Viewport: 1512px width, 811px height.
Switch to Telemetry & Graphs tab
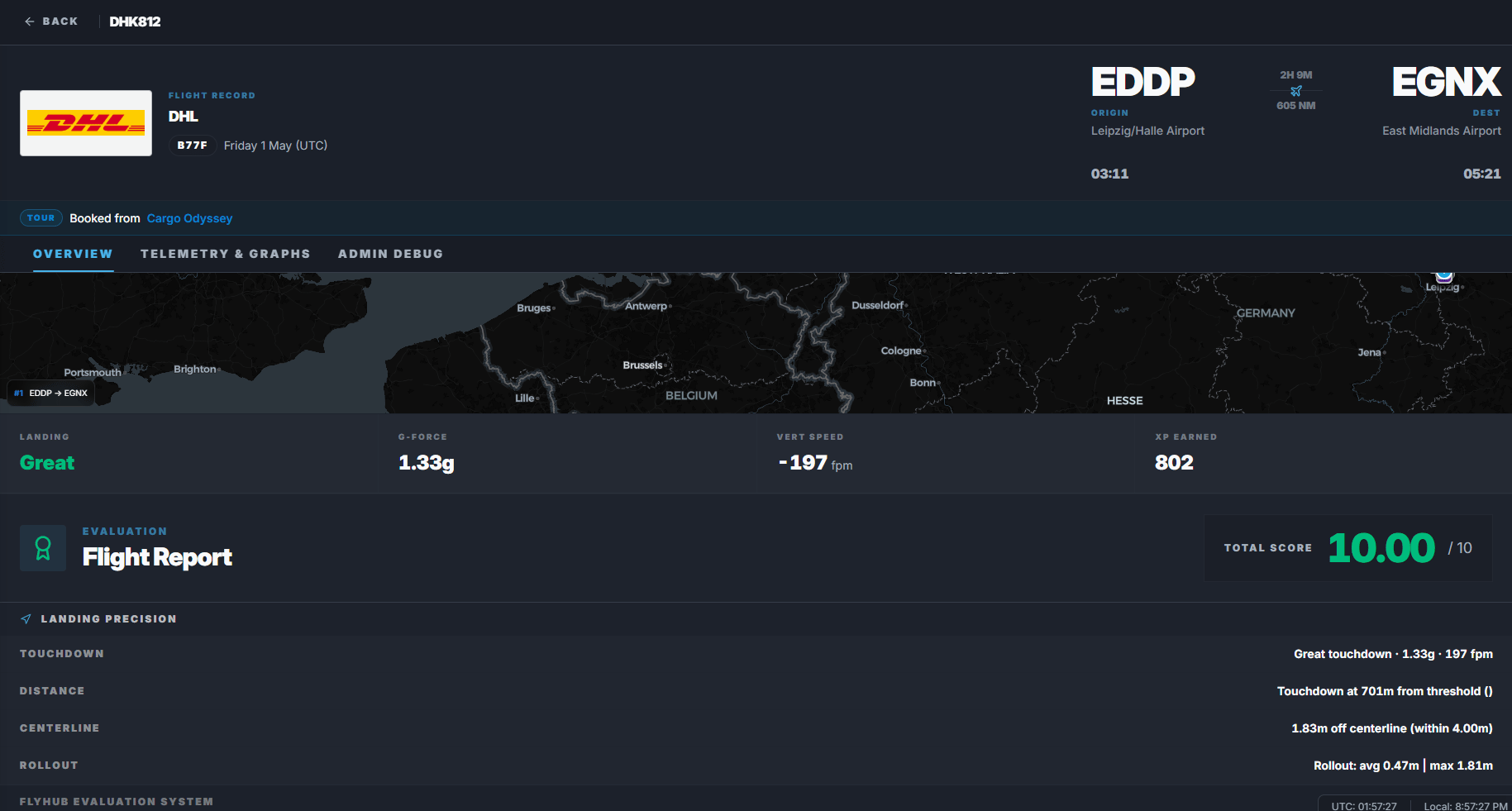click(x=225, y=254)
